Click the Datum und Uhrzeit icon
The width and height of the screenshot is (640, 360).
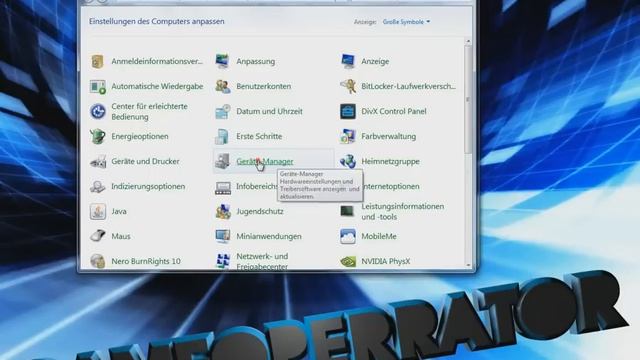pyautogui.click(x=222, y=111)
